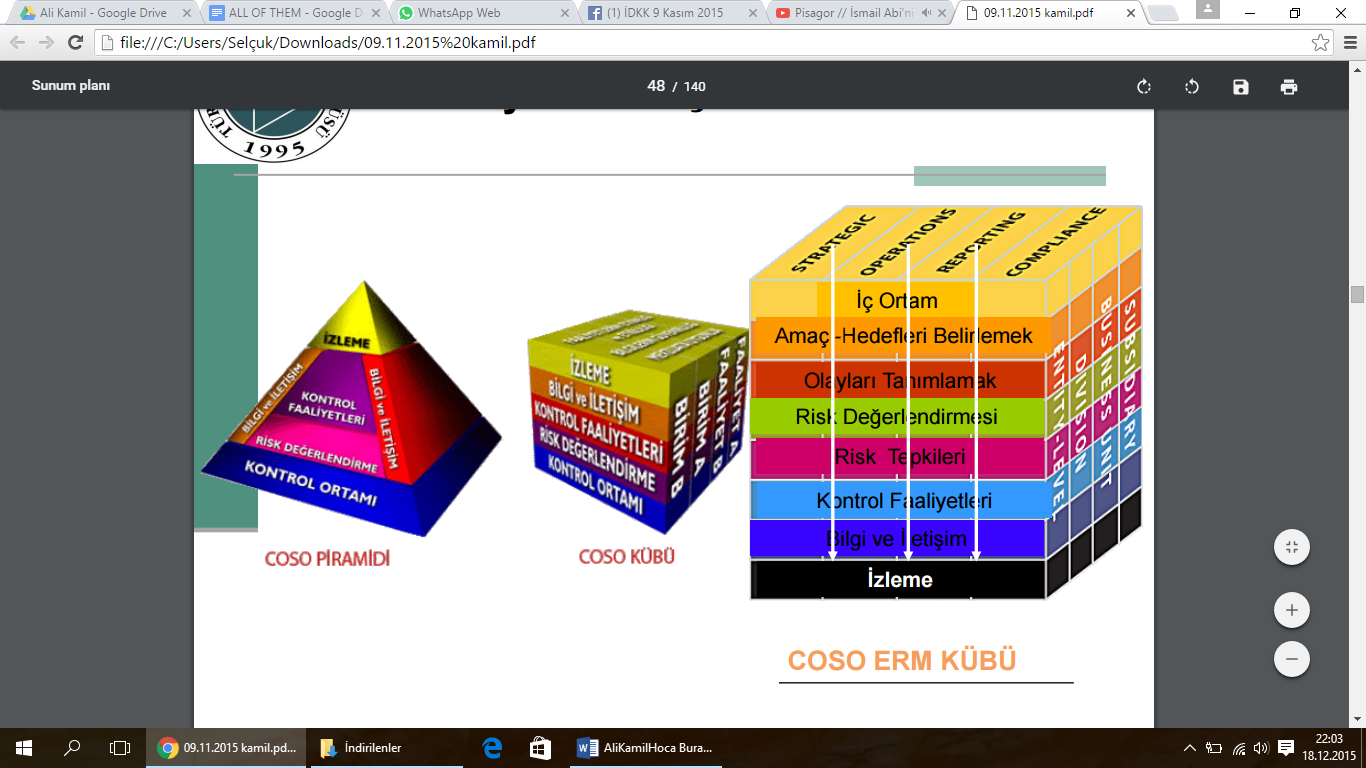The width and height of the screenshot is (1366, 768).
Task: Click the battery icon in system tray
Action: (x=1214, y=747)
